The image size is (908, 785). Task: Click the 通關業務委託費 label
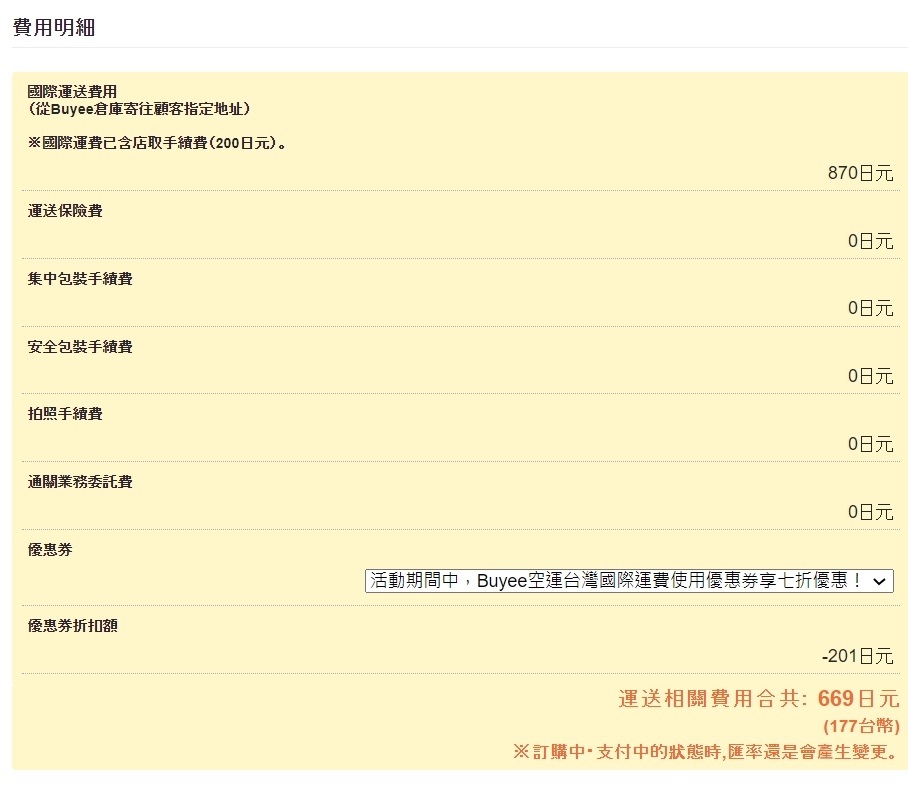coord(80,482)
